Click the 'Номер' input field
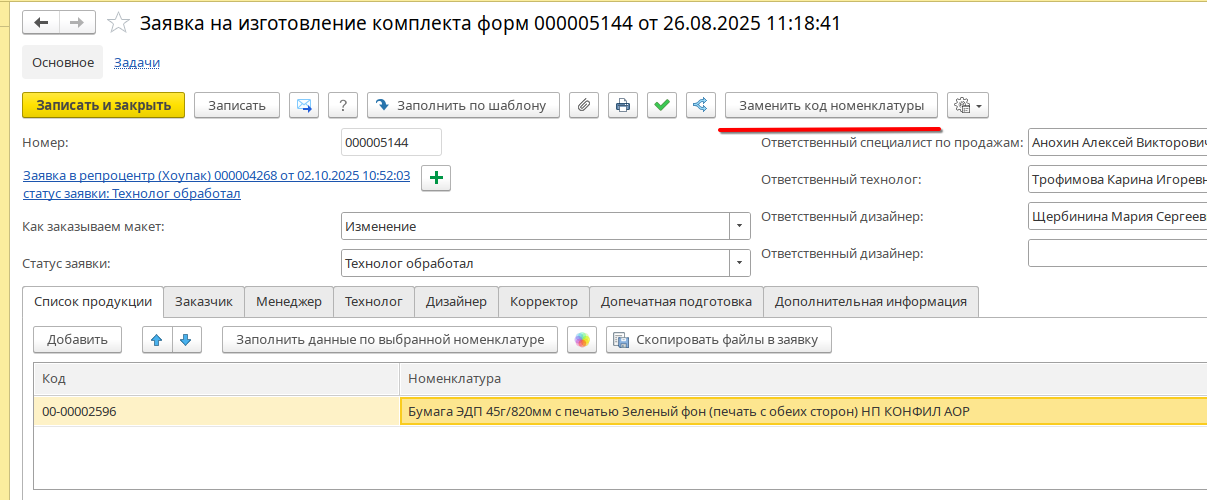1207x500 pixels. click(390, 143)
